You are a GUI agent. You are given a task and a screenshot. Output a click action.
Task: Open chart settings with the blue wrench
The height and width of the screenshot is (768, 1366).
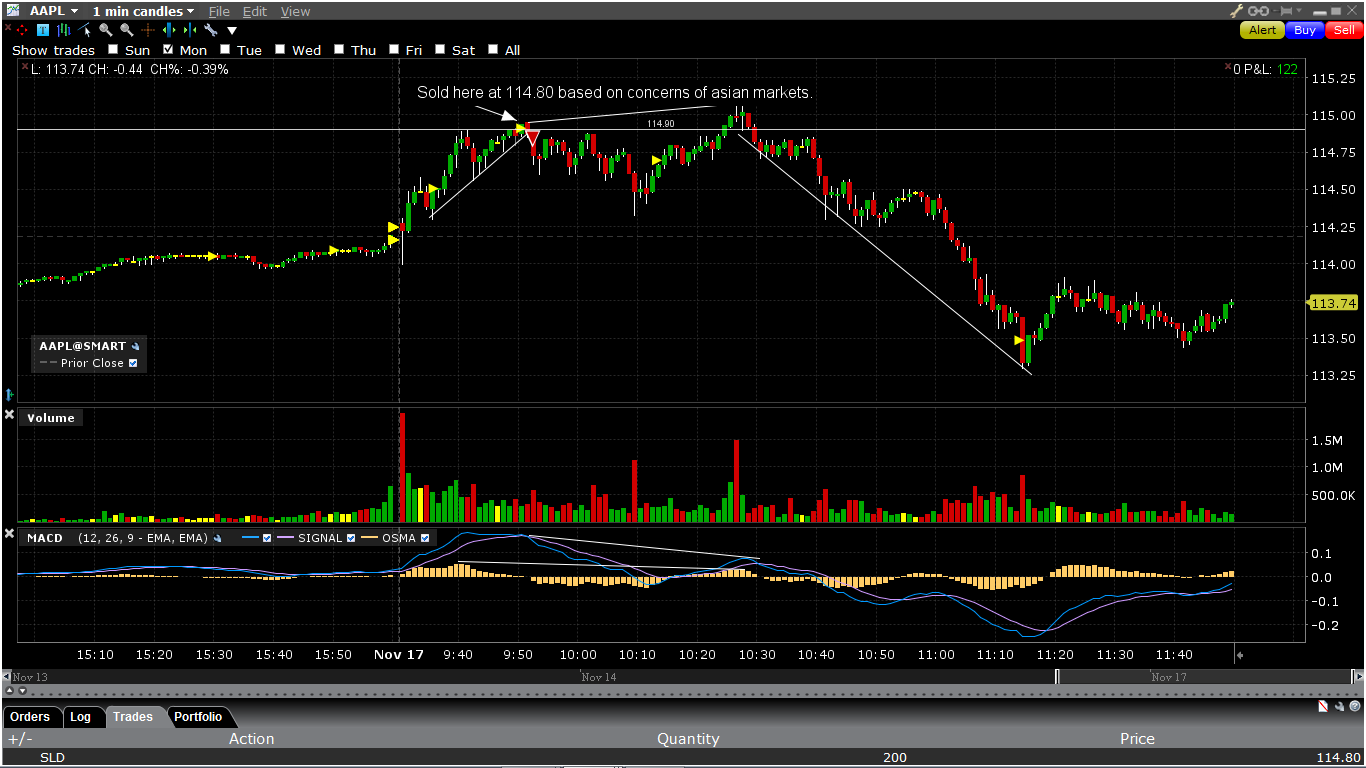(x=211, y=30)
